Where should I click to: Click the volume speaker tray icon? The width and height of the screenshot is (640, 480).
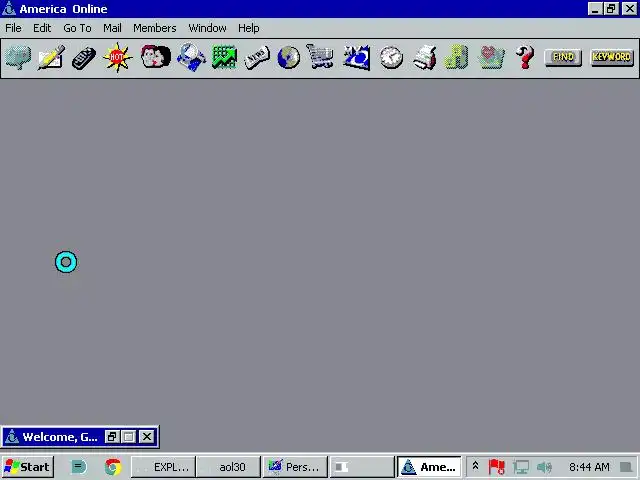click(544, 467)
